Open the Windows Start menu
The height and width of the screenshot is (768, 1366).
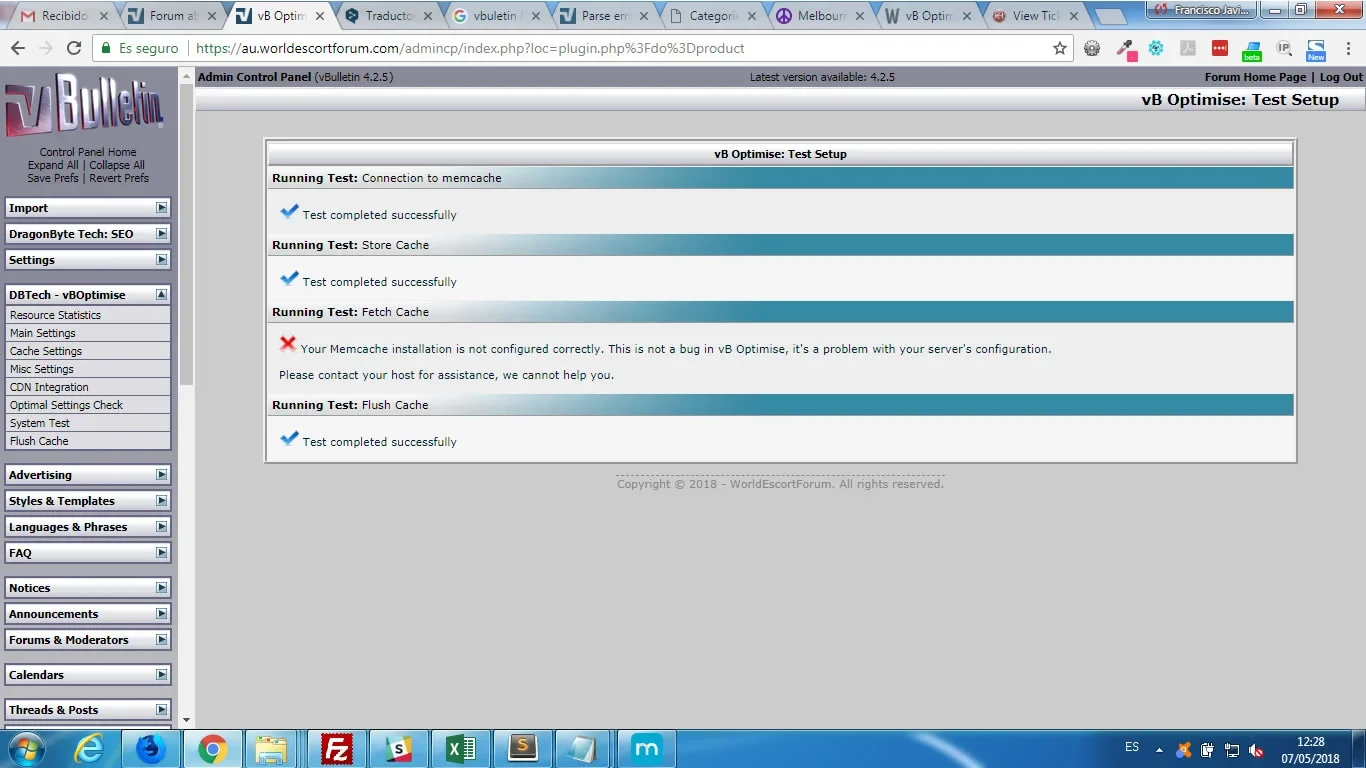pos(25,748)
